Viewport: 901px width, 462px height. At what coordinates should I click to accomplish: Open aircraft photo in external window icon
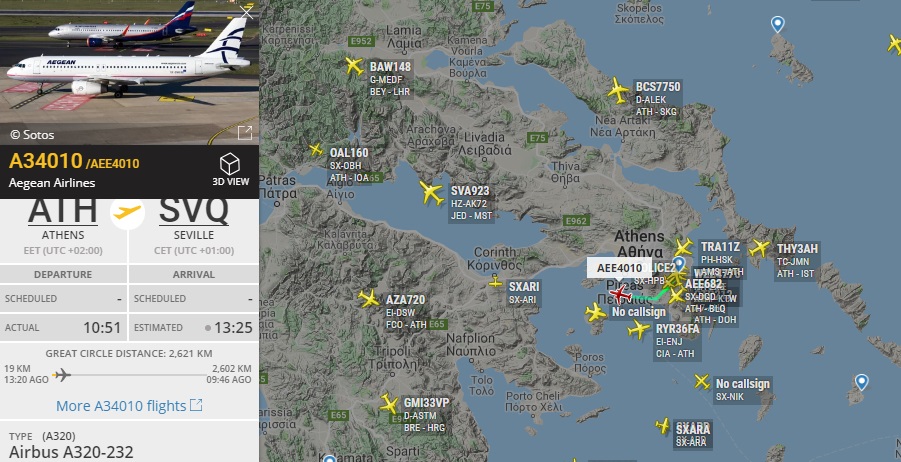tap(245, 133)
